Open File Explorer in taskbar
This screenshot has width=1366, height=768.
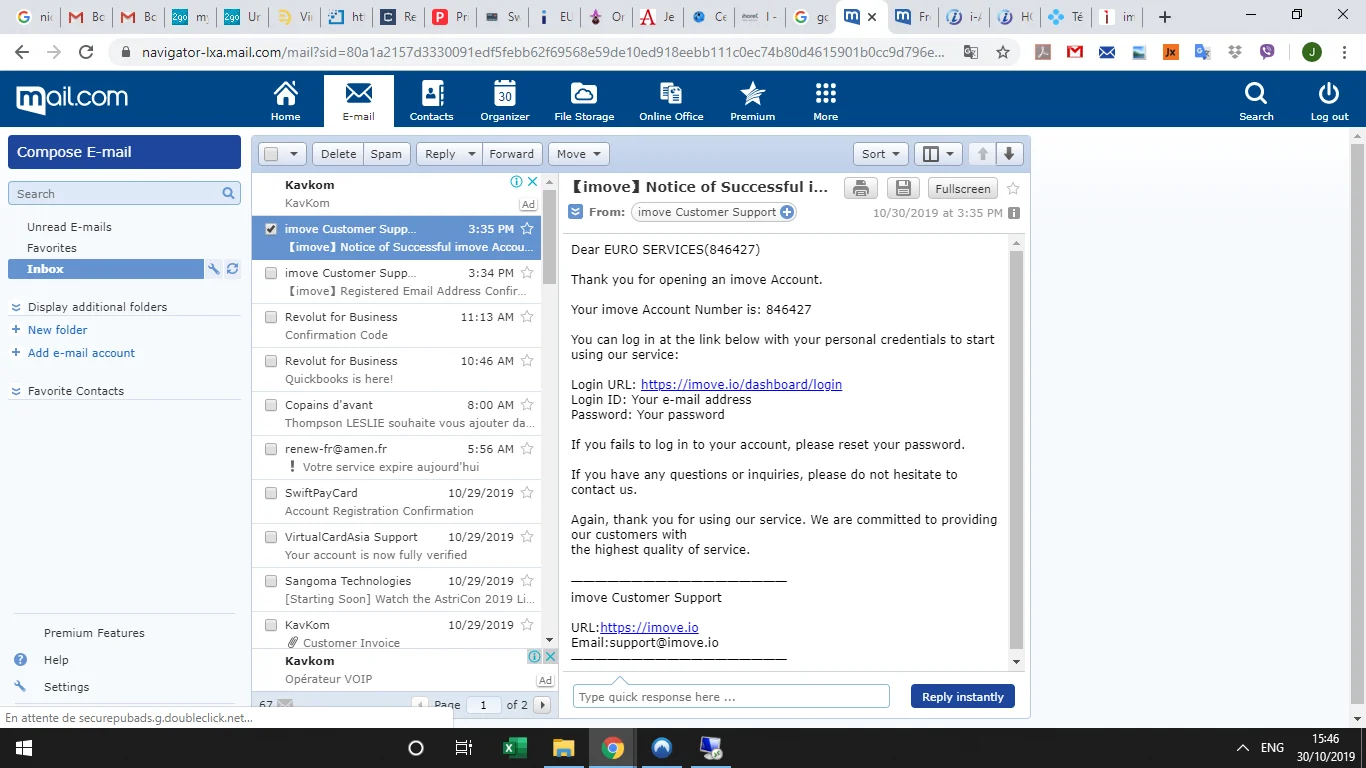click(564, 748)
